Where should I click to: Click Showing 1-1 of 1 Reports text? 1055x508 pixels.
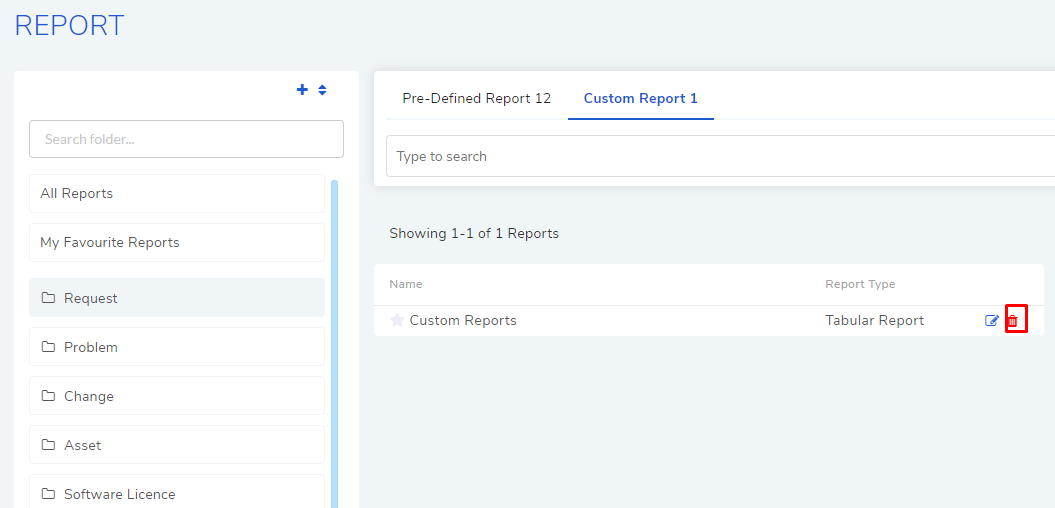pos(474,233)
